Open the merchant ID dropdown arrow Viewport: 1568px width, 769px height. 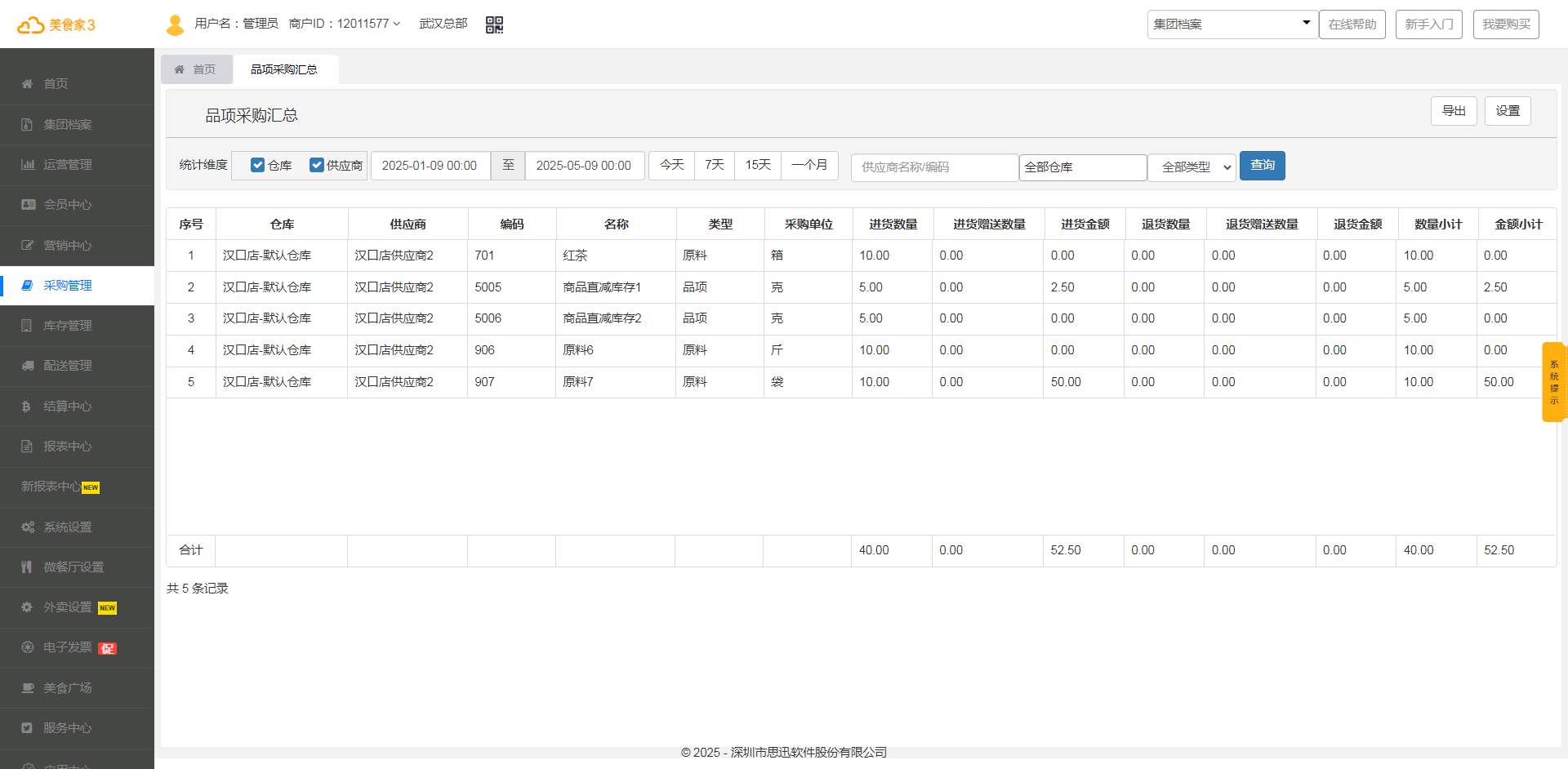tap(397, 24)
